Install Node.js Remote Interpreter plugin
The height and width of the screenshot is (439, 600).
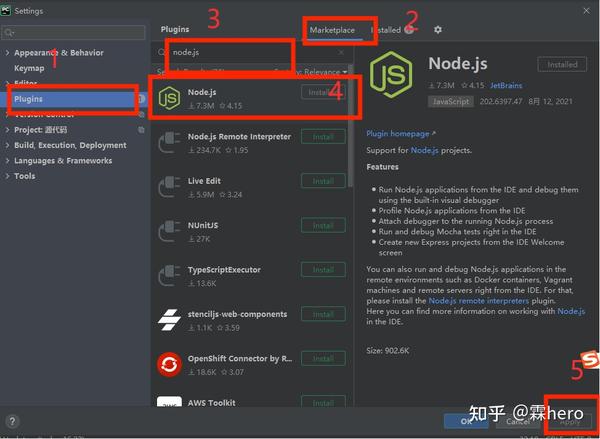323,137
